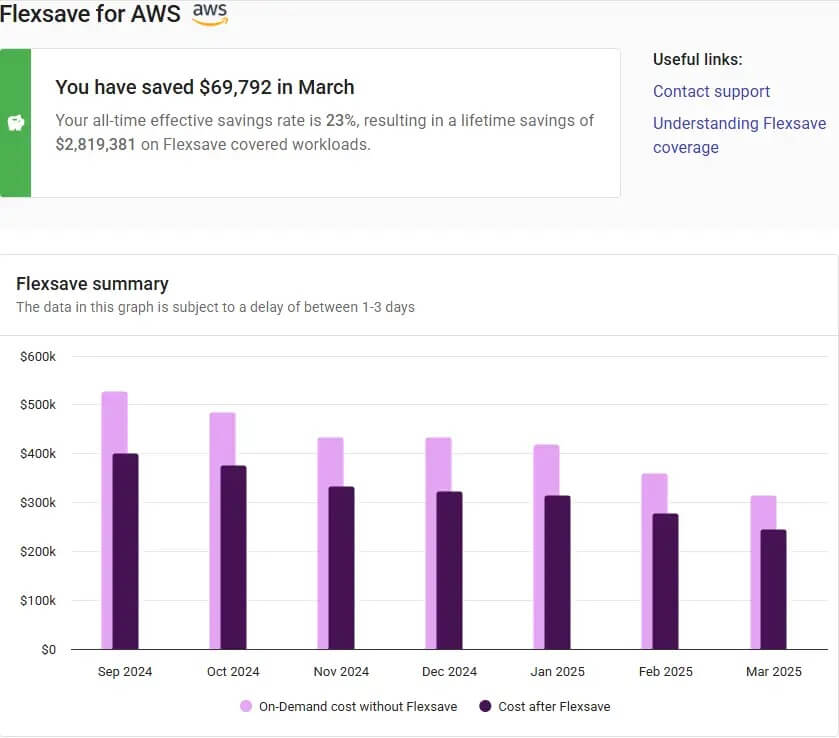
Task: Open the Contact support link
Action: 711,91
